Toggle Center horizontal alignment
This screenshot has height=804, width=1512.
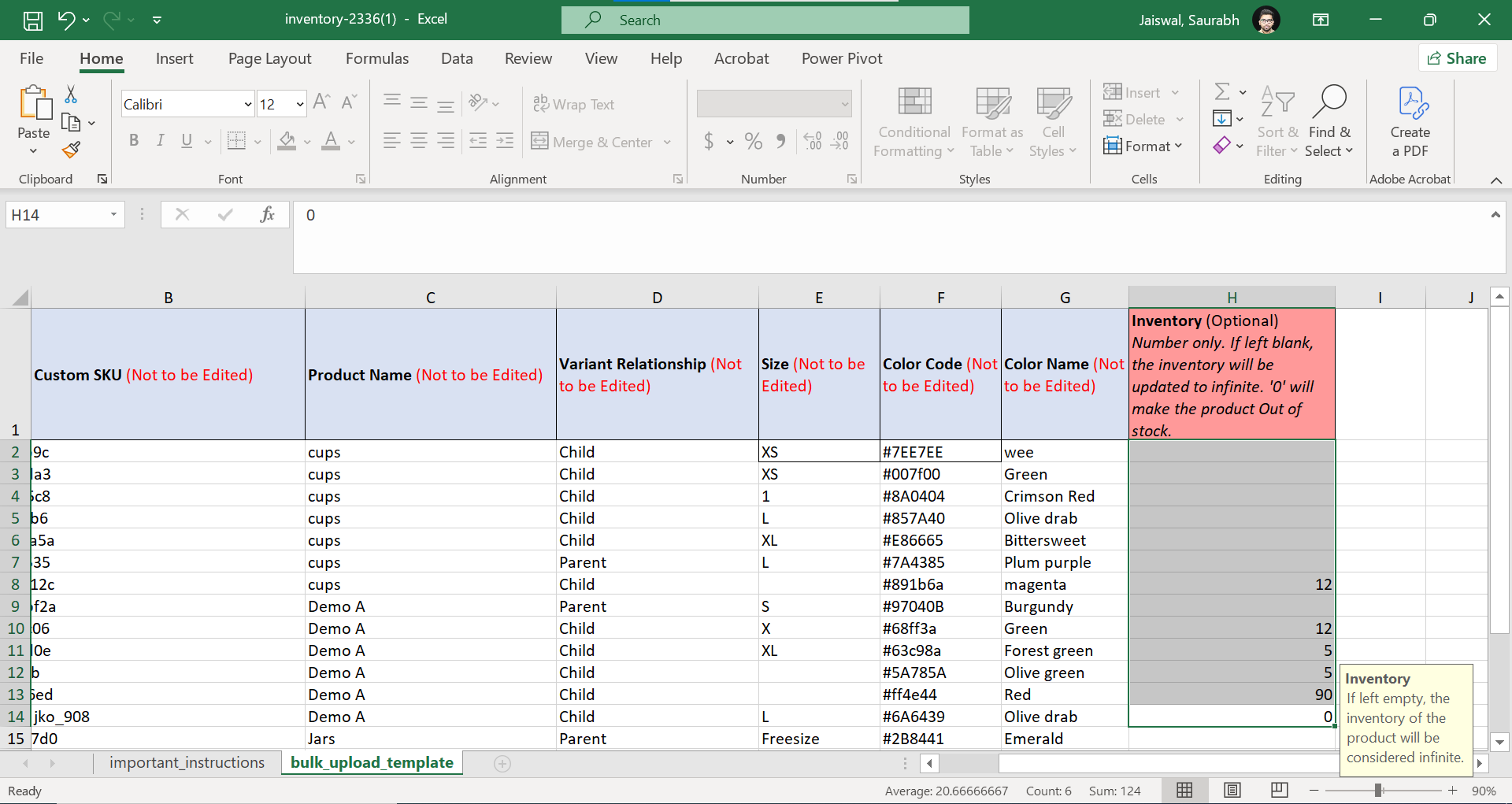(419, 141)
